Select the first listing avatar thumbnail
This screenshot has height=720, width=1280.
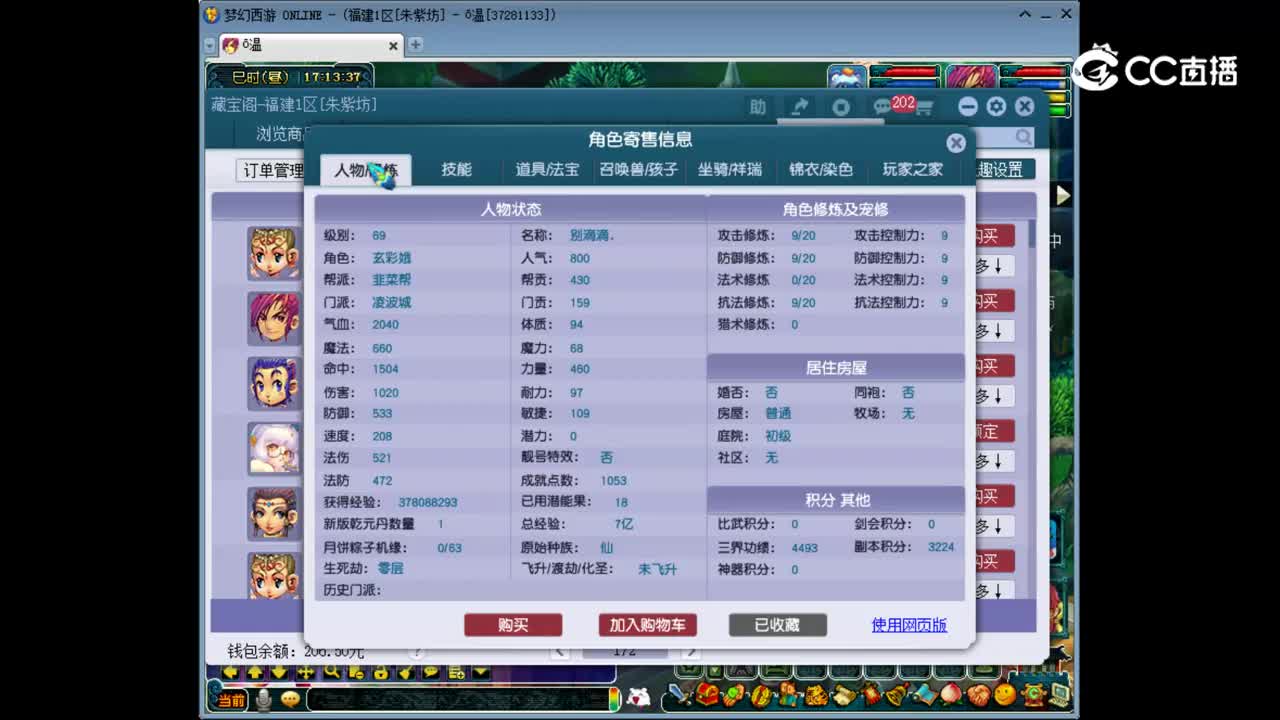coord(273,253)
